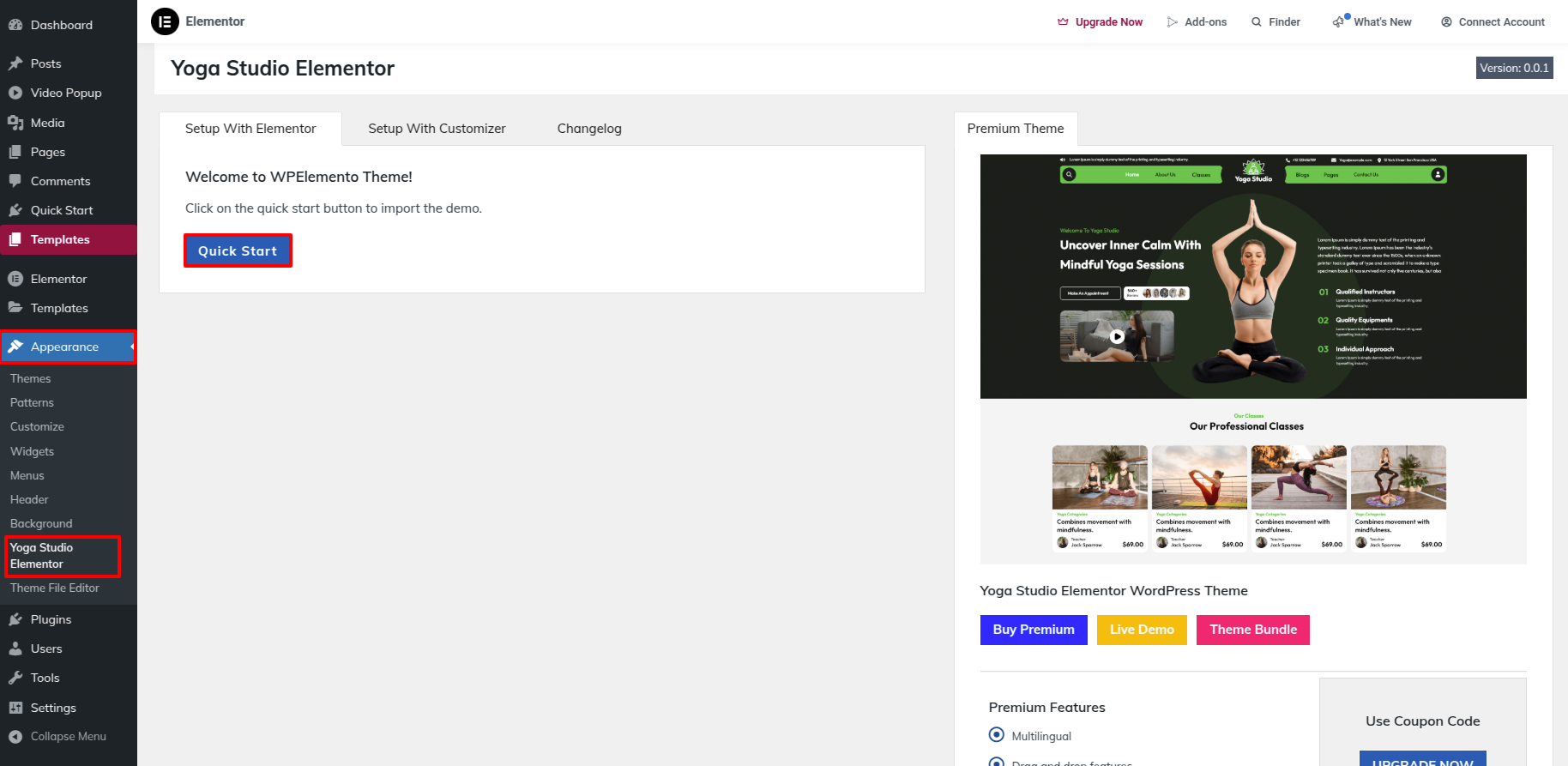Click the yellow Live Demo button

pos(1142,630)
